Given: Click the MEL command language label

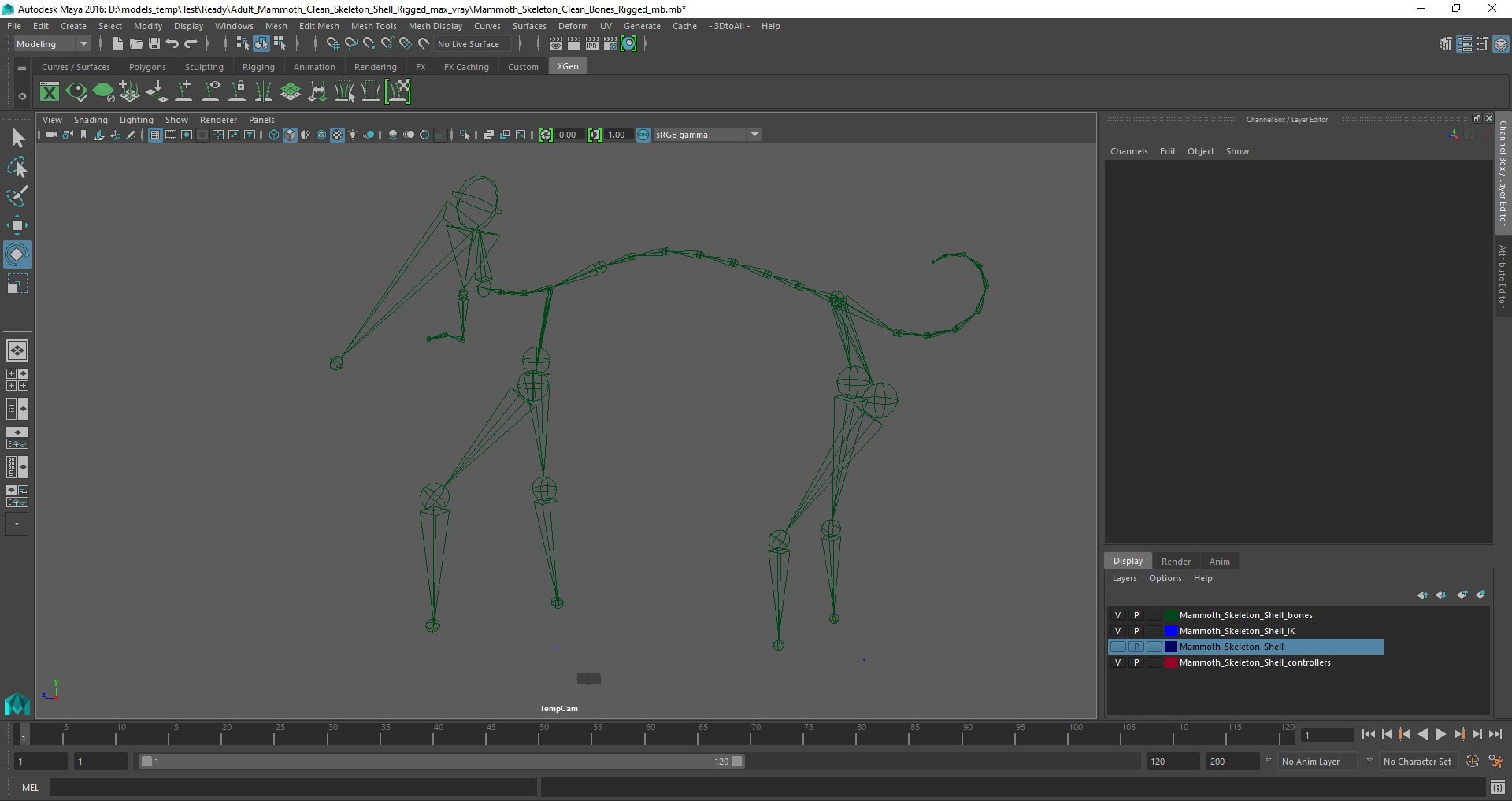Looking at the screenshot, I should coord(30,788).
